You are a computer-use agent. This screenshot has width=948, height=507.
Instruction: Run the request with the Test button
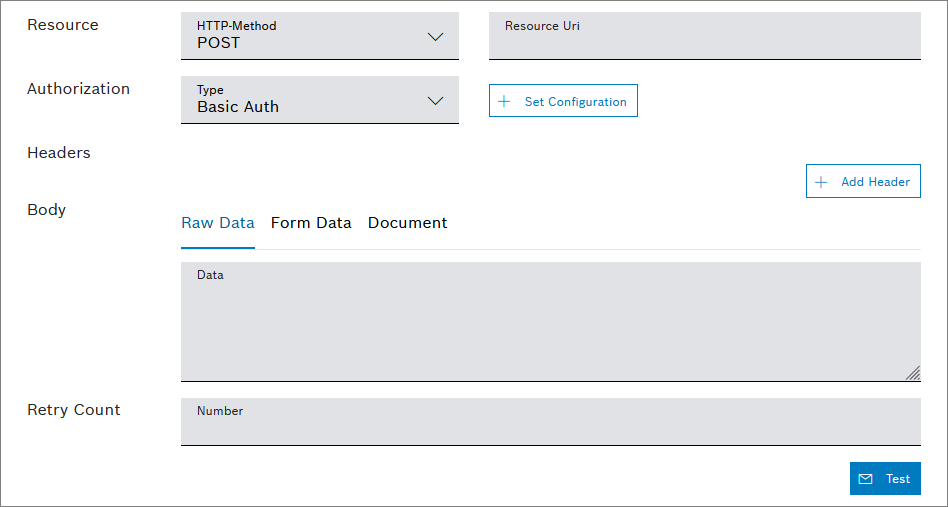click(885, 479)
